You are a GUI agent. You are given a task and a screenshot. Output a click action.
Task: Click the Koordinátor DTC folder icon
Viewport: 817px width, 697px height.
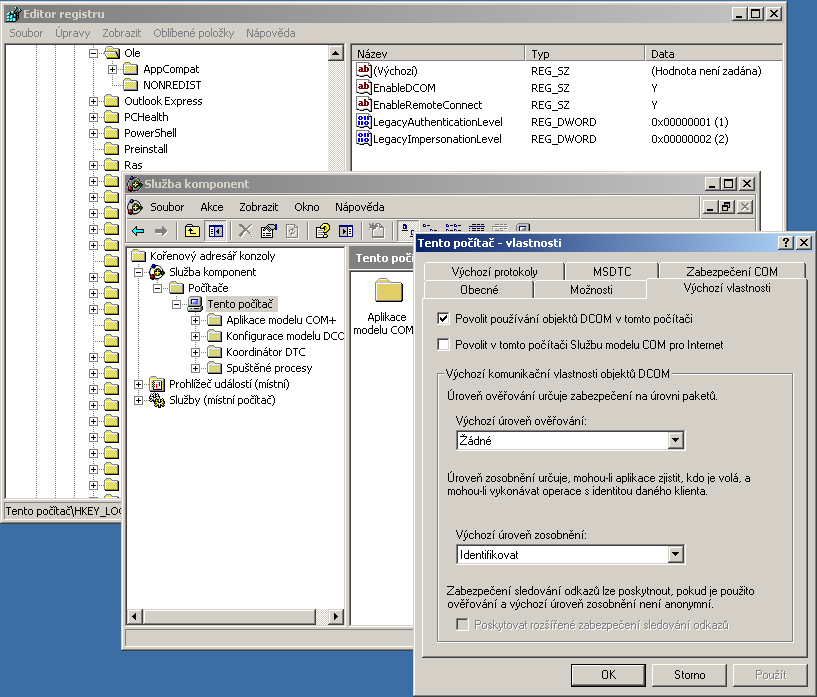pos(215,352)
